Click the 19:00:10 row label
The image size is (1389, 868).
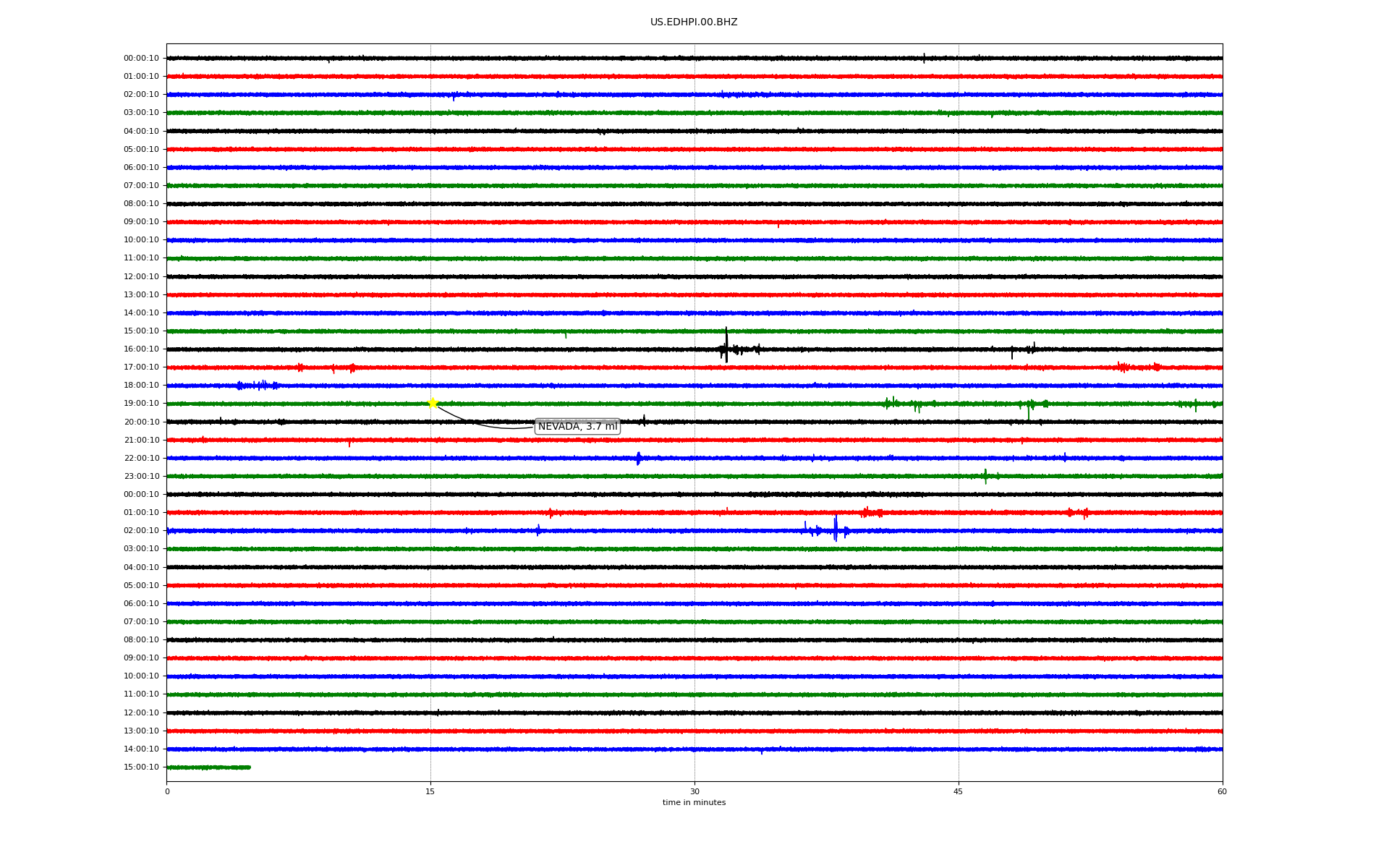pyautogui.click(x=141, y=404)
